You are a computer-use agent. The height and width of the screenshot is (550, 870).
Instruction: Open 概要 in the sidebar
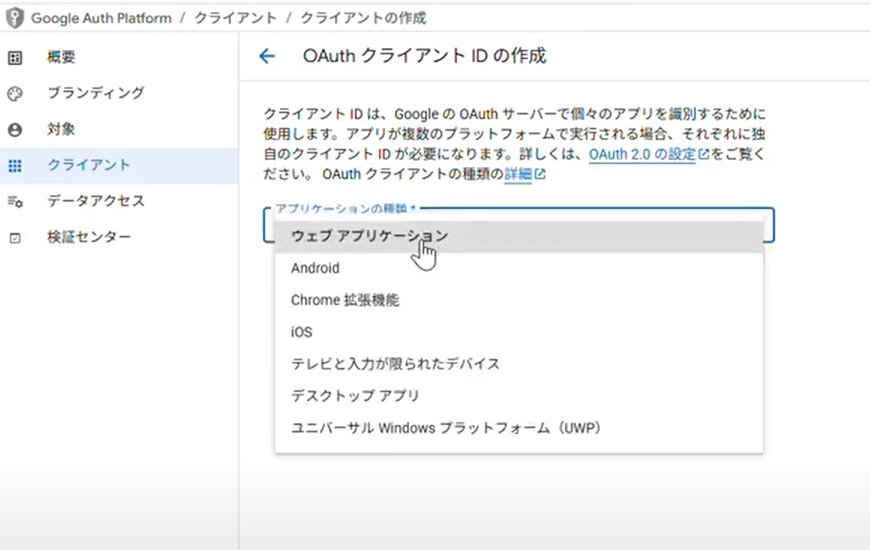pyautogui.click(x=119, y=57)
